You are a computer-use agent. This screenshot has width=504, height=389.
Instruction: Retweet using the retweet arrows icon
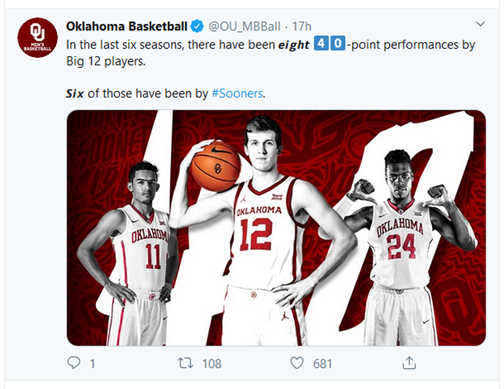(x=185, y=363)
